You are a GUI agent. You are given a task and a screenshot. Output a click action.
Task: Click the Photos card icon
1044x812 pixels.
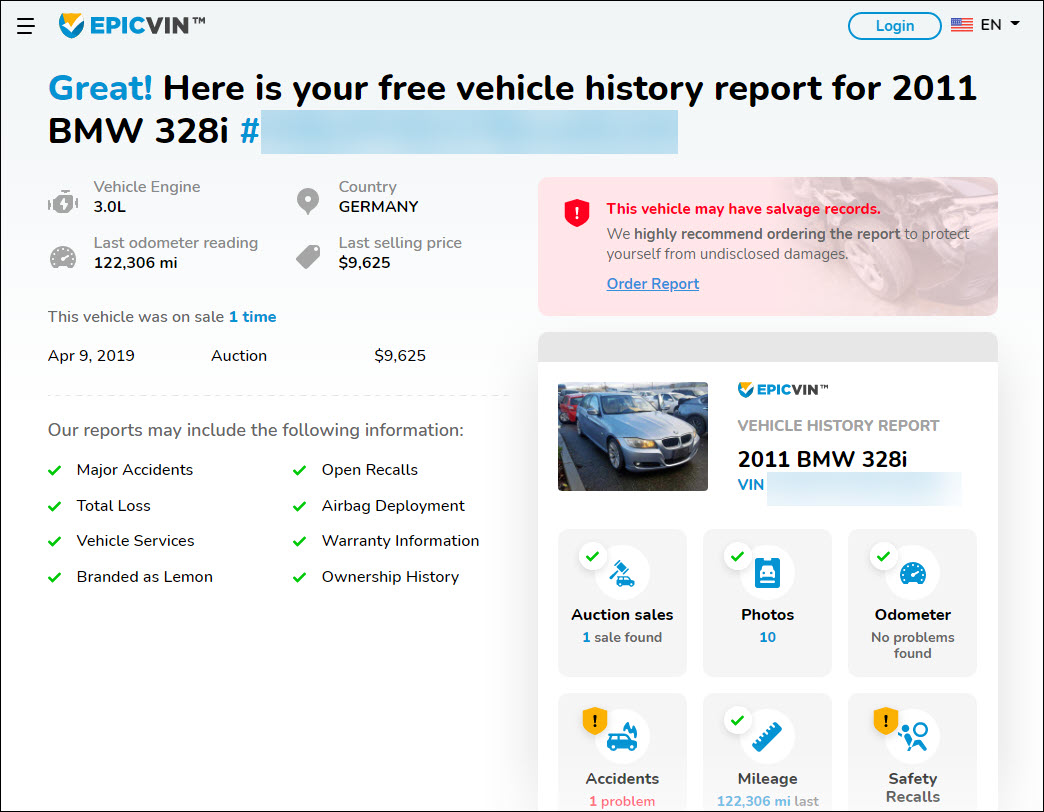tap(767, 573)
